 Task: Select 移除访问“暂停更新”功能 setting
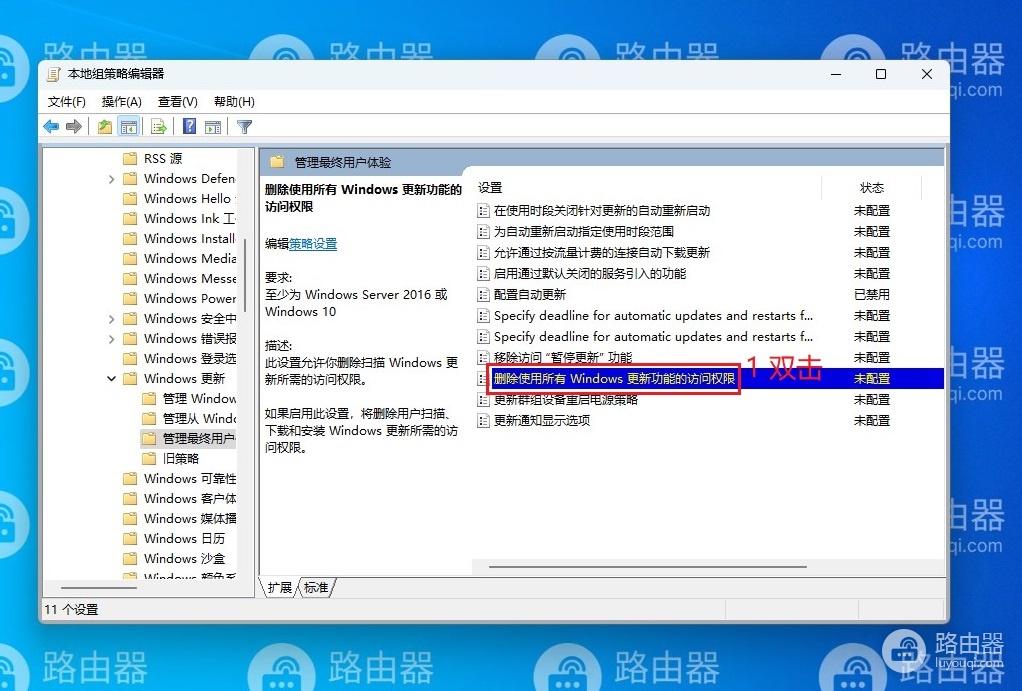[x=563, y=357]
